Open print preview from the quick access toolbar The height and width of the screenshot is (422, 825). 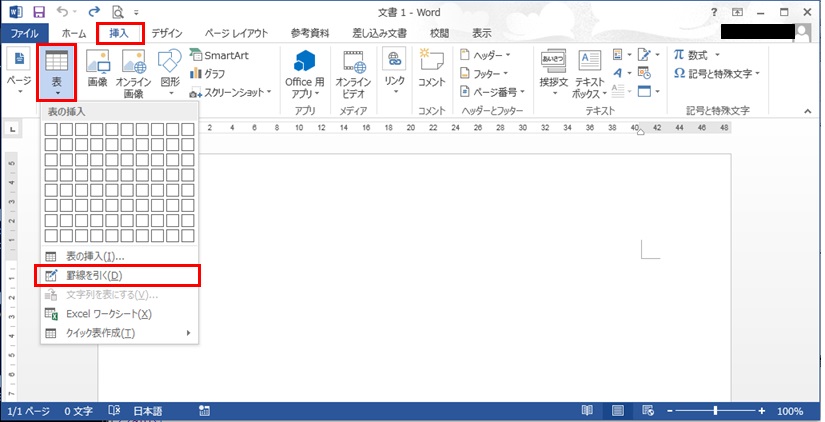click(x=117, y=12)
